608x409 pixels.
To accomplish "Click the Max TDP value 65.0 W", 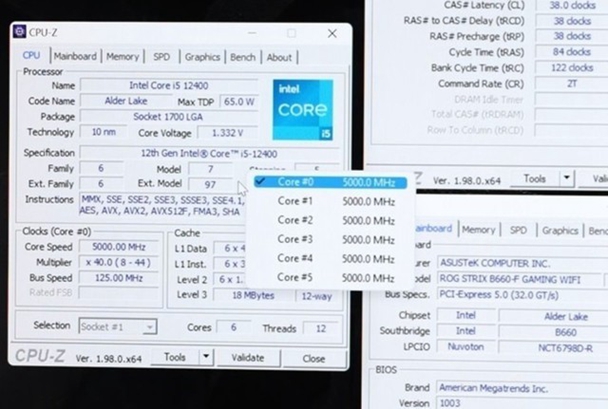I will (x=239, y=102).
